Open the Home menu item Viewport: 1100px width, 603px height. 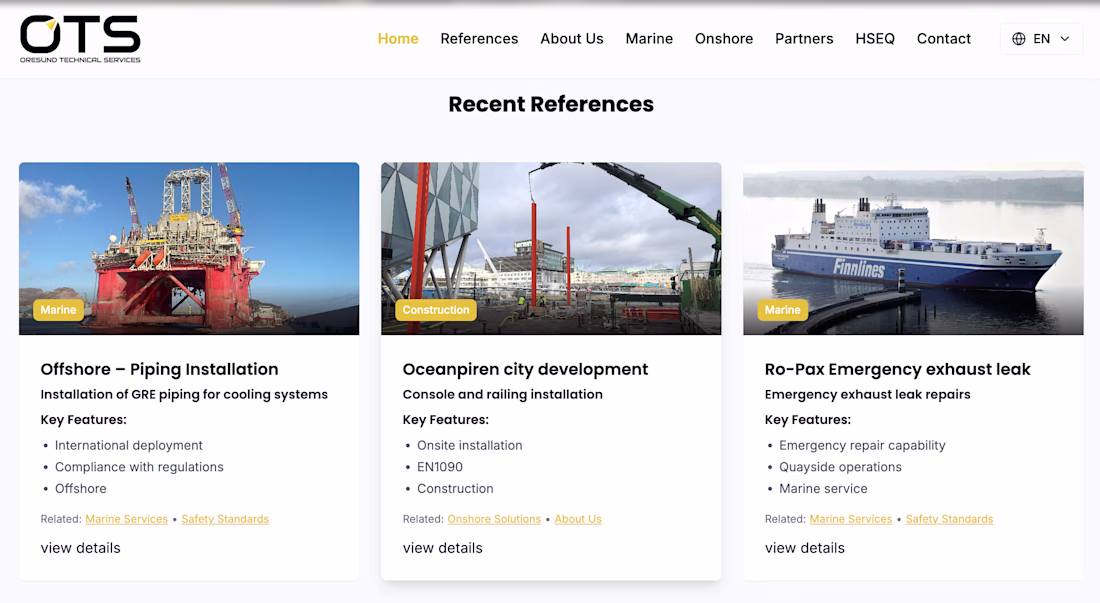click(x=398, y=39)
